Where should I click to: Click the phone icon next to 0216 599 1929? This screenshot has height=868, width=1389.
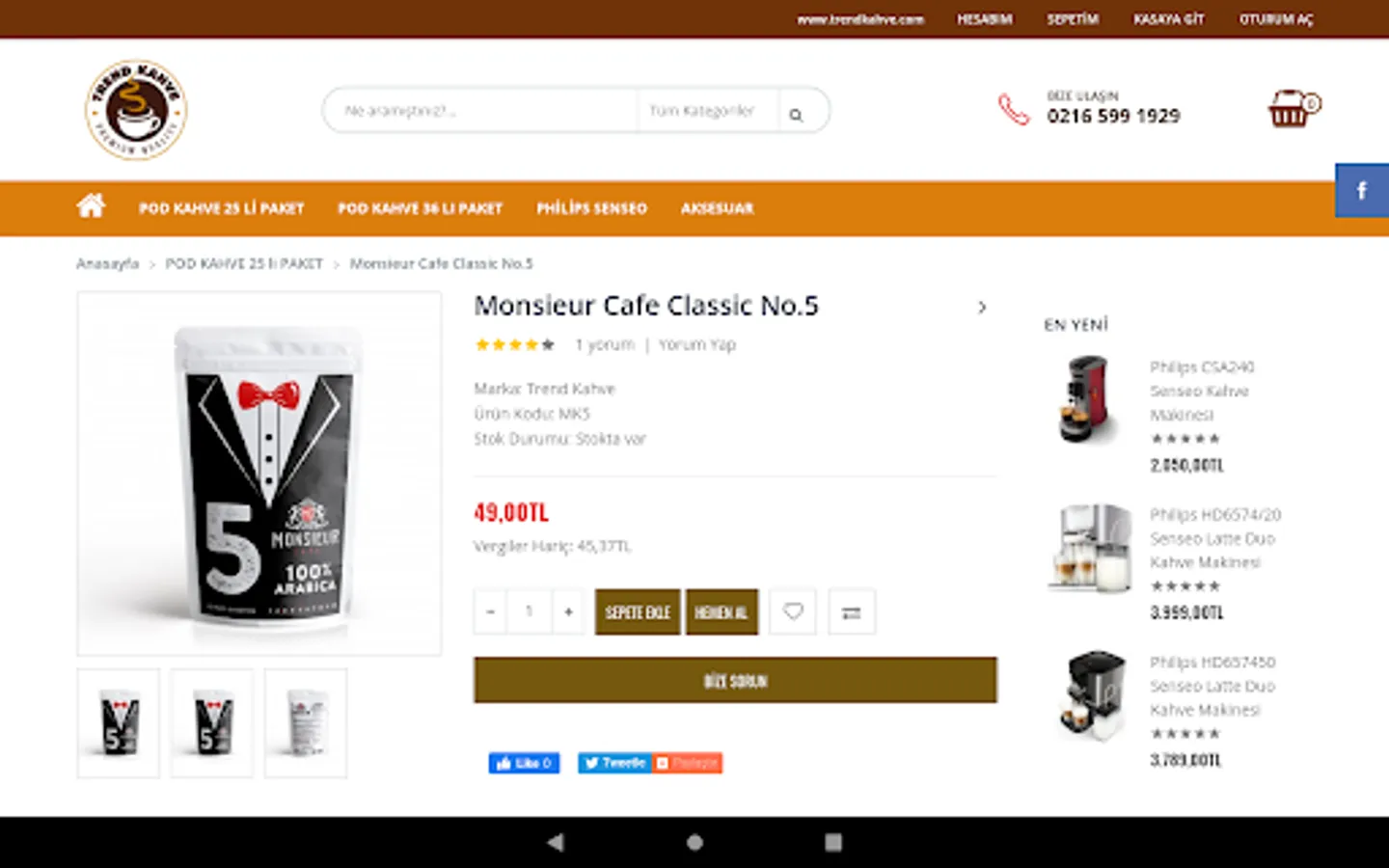coord(1014,109)
